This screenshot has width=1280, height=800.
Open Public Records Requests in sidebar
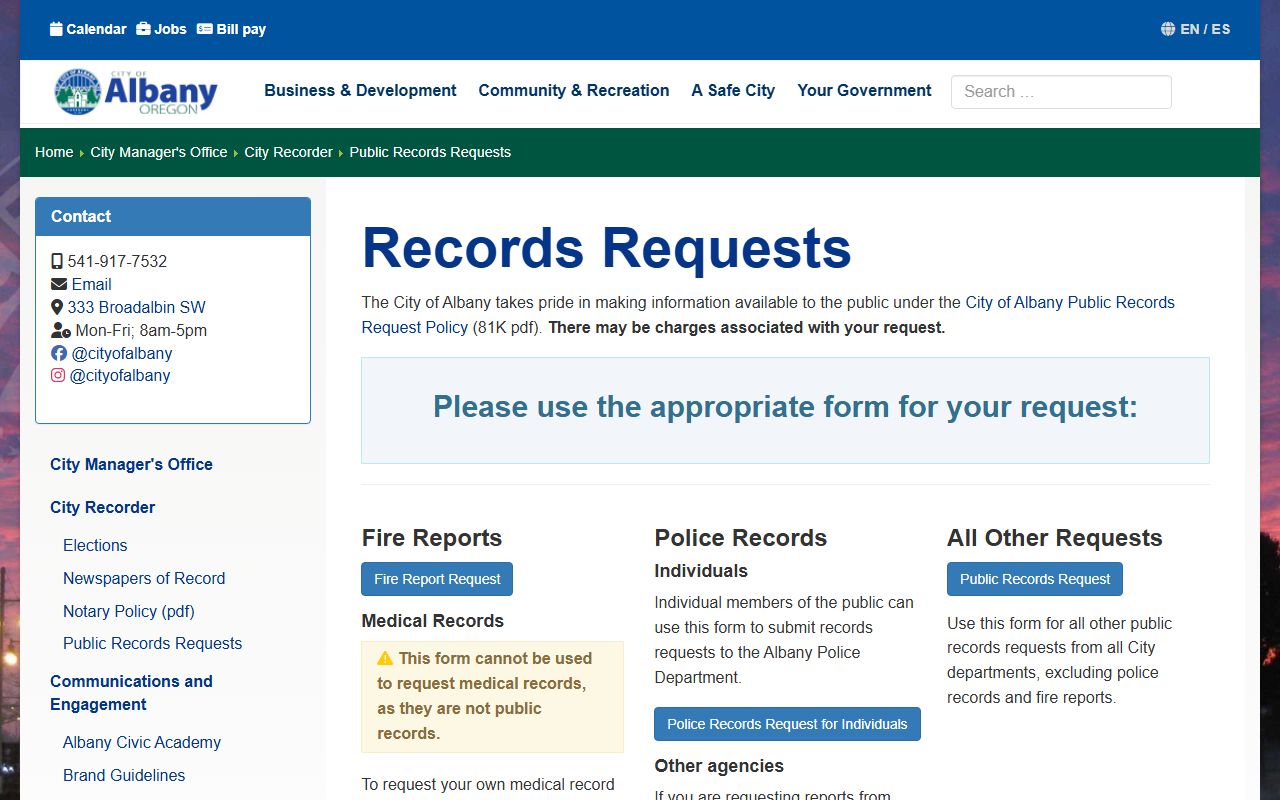point(152,643)
